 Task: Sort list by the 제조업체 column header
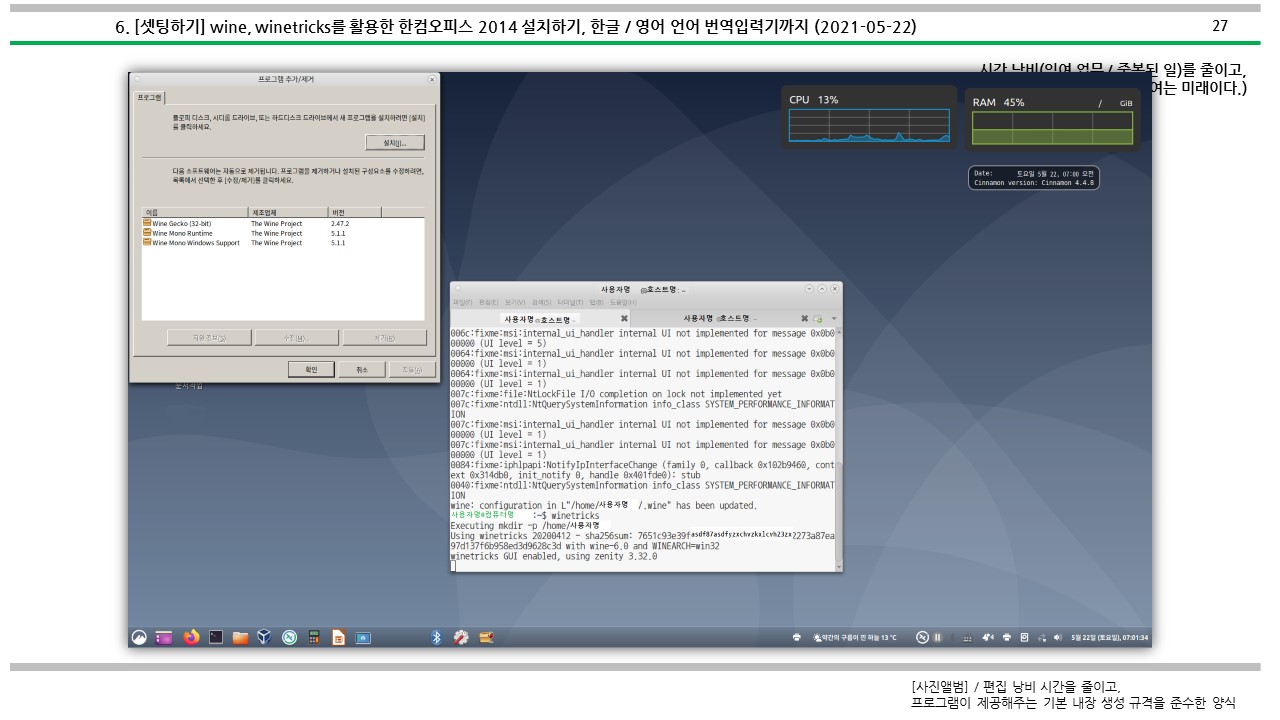288,213
